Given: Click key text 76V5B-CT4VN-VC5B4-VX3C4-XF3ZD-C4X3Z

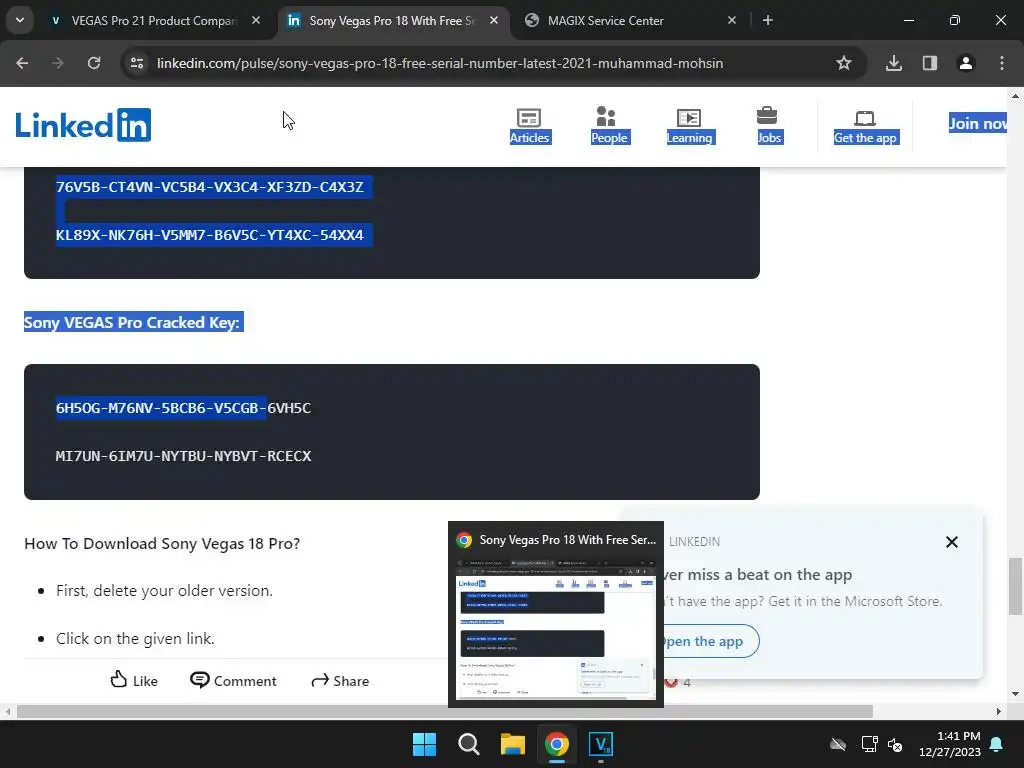Looking at the screenshot, I should coord(210,187).
